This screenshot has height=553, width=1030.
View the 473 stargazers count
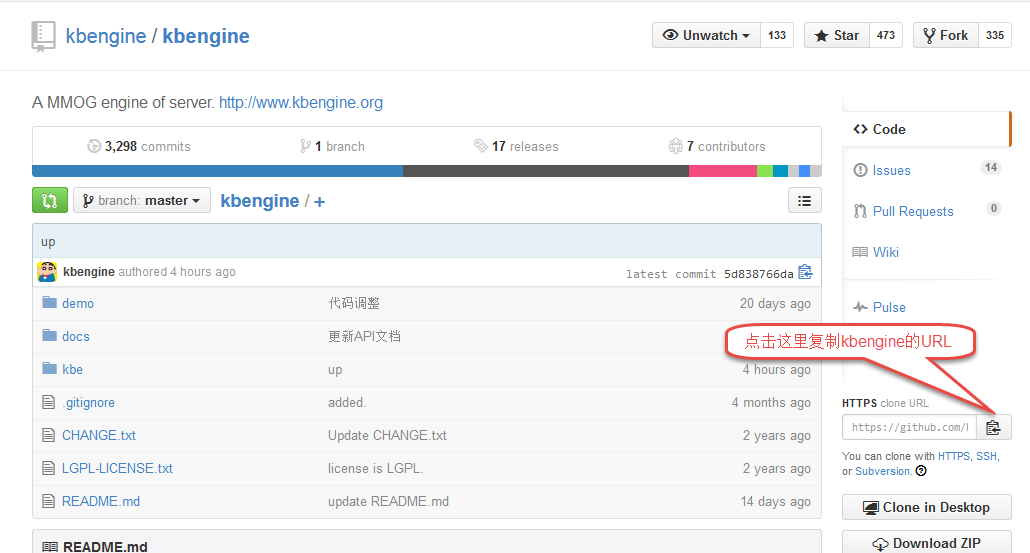coord(885,35)
